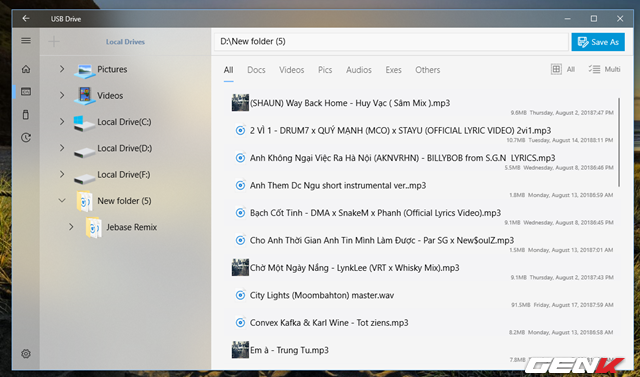Viewport: 640px width, 377px height.
Task: Select the Local Drives sidebar icon
Action: (x=26, y=92)
